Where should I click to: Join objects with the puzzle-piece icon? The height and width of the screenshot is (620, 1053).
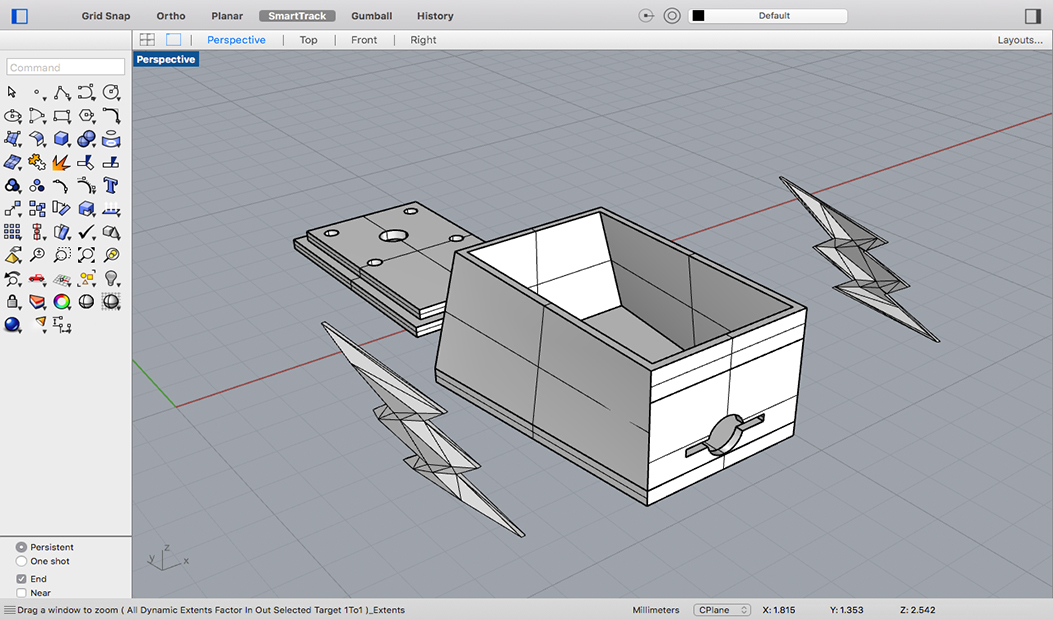pyautogui.click(x=37, y=163)
